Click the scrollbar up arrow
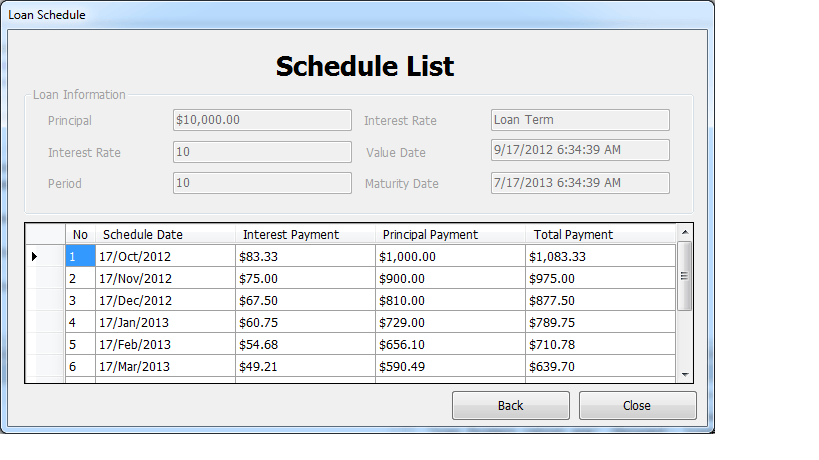This screenshot has width=819, height=460. 685,232
